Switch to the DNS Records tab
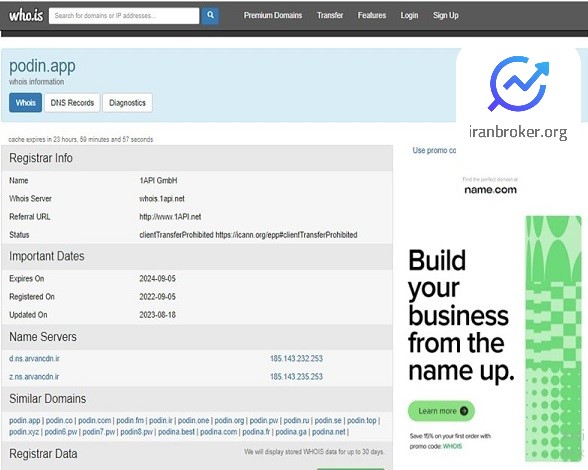The height and width of the screenshot is (470, 588). (x=72, y=103)
